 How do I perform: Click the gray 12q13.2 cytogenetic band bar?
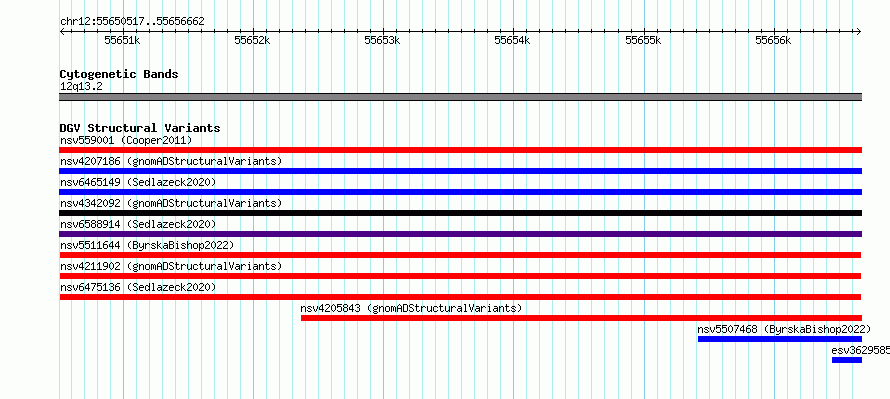point(461,97)
